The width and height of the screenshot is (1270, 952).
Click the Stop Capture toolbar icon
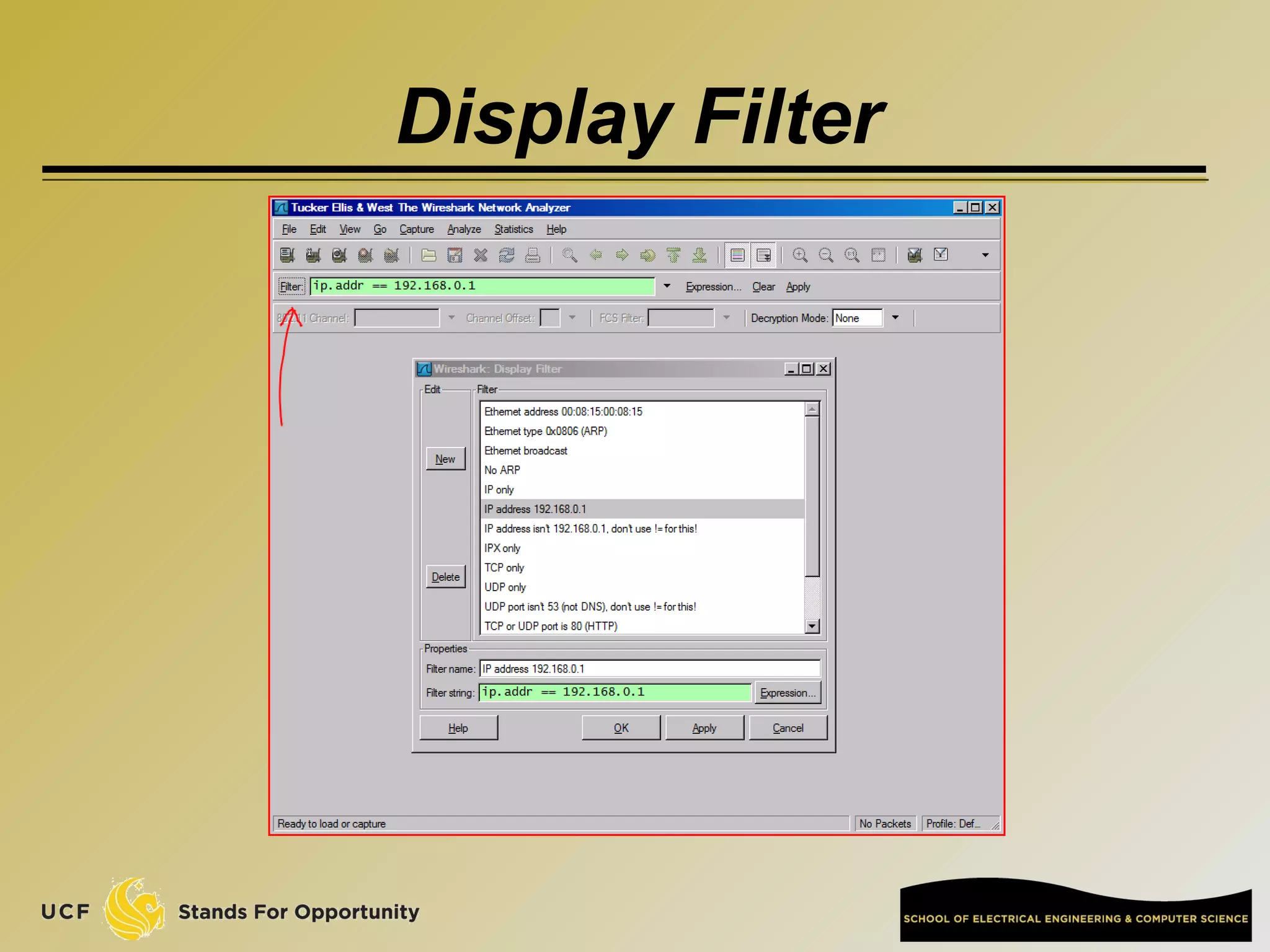point(365,255)
